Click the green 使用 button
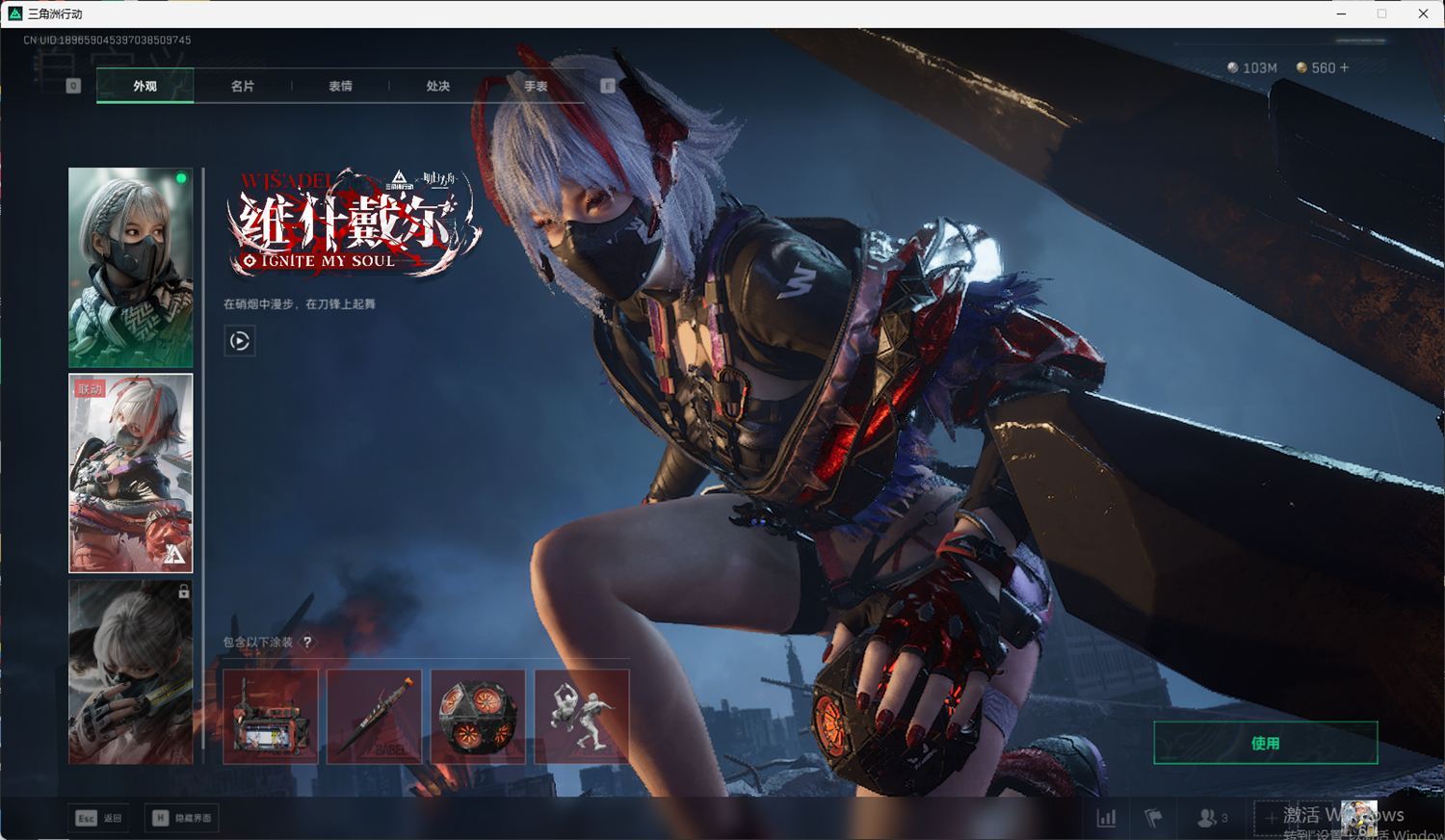Screen dimensions: 1445x840 [x=1265, y=743]
